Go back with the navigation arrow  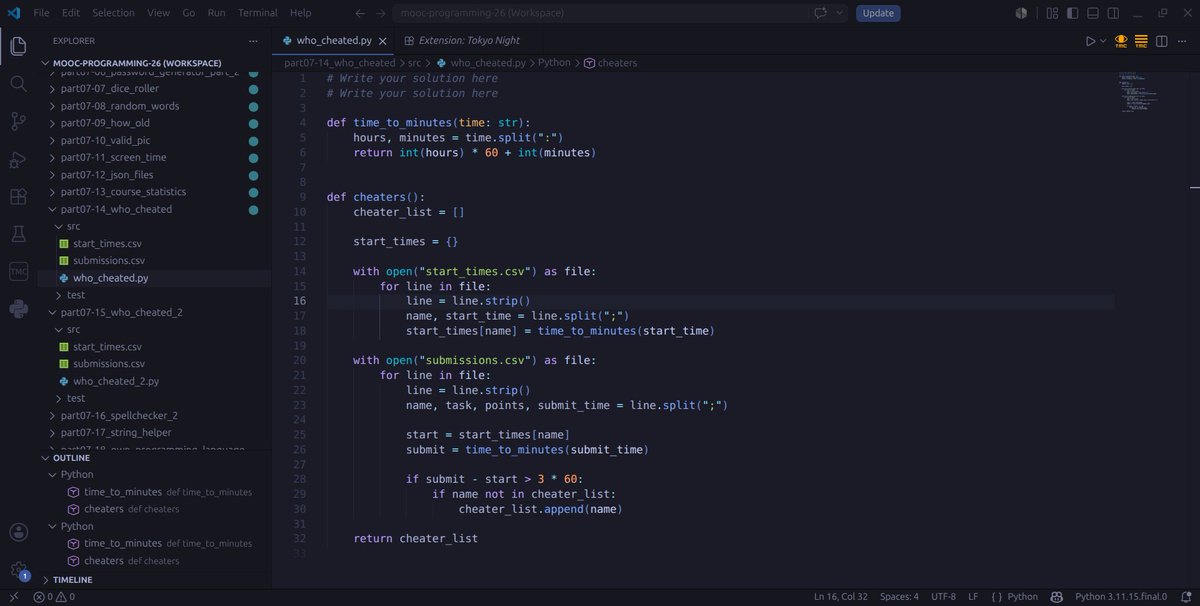(x=362, y=13)
